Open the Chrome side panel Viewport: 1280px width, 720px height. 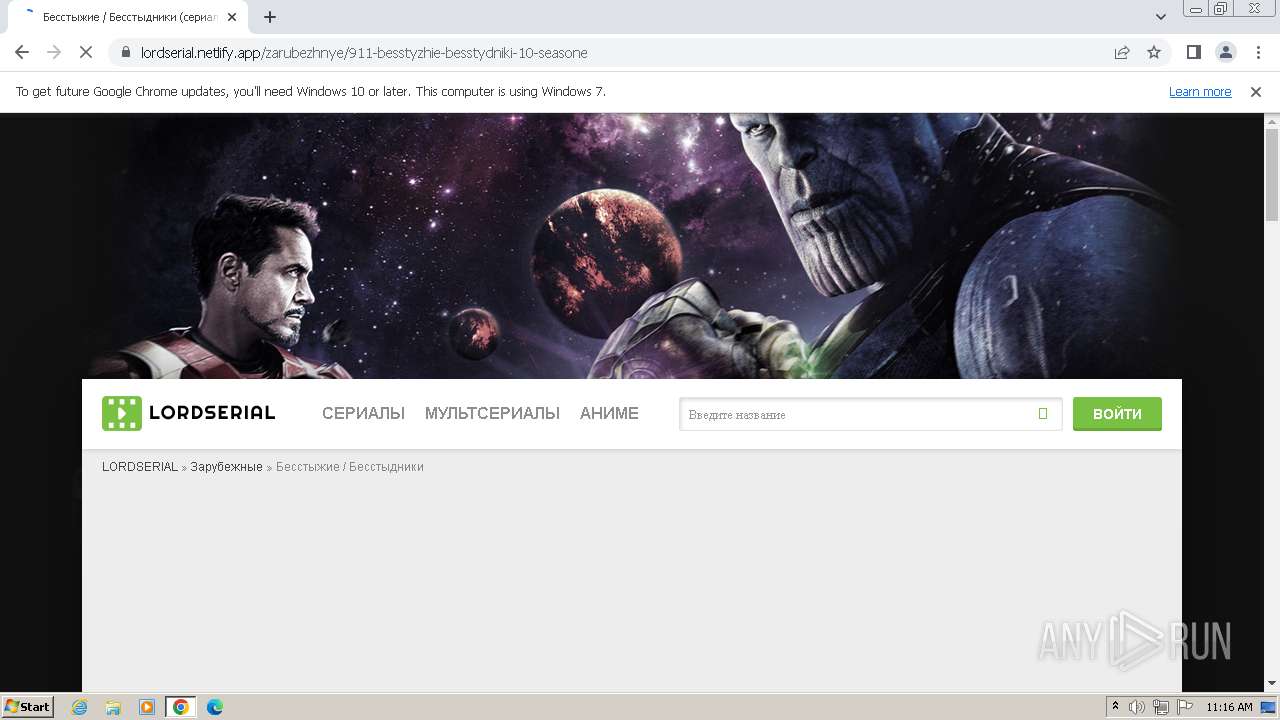tap(1193, 52)
